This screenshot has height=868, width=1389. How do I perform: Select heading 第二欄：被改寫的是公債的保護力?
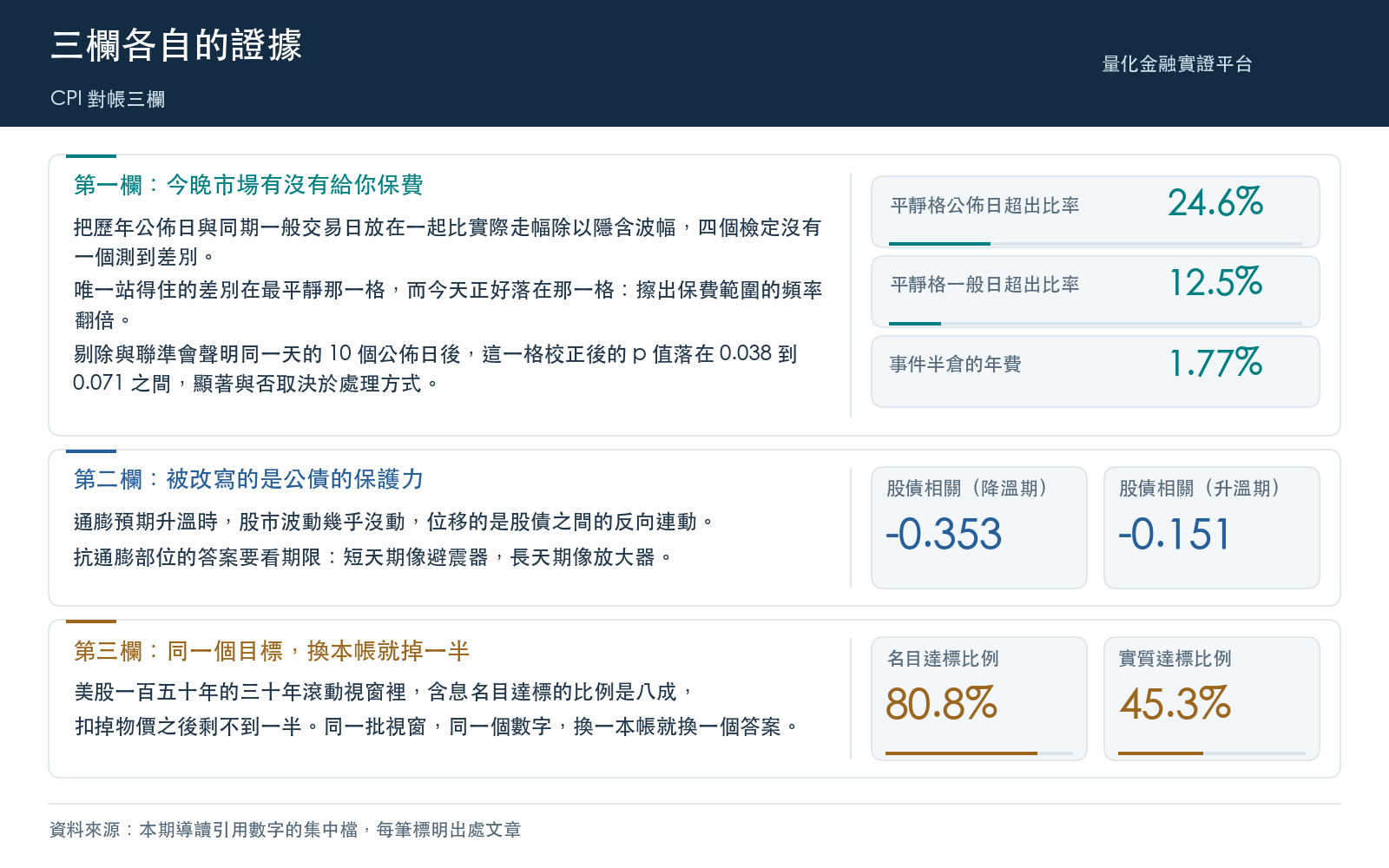(x=248, y=479)
